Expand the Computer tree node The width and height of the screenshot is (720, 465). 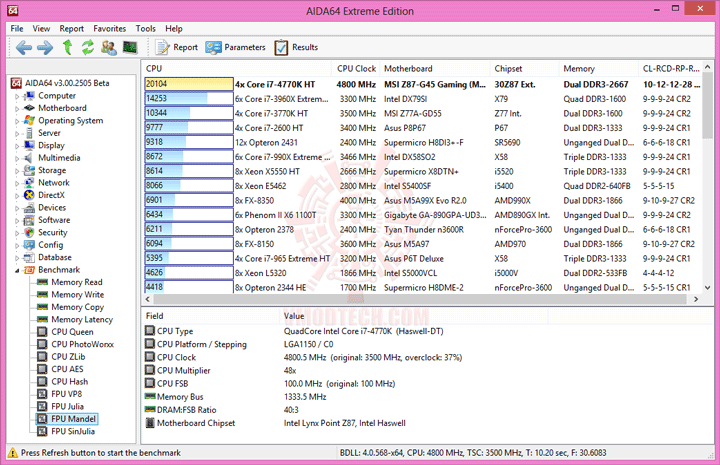(x=17, y=96)
